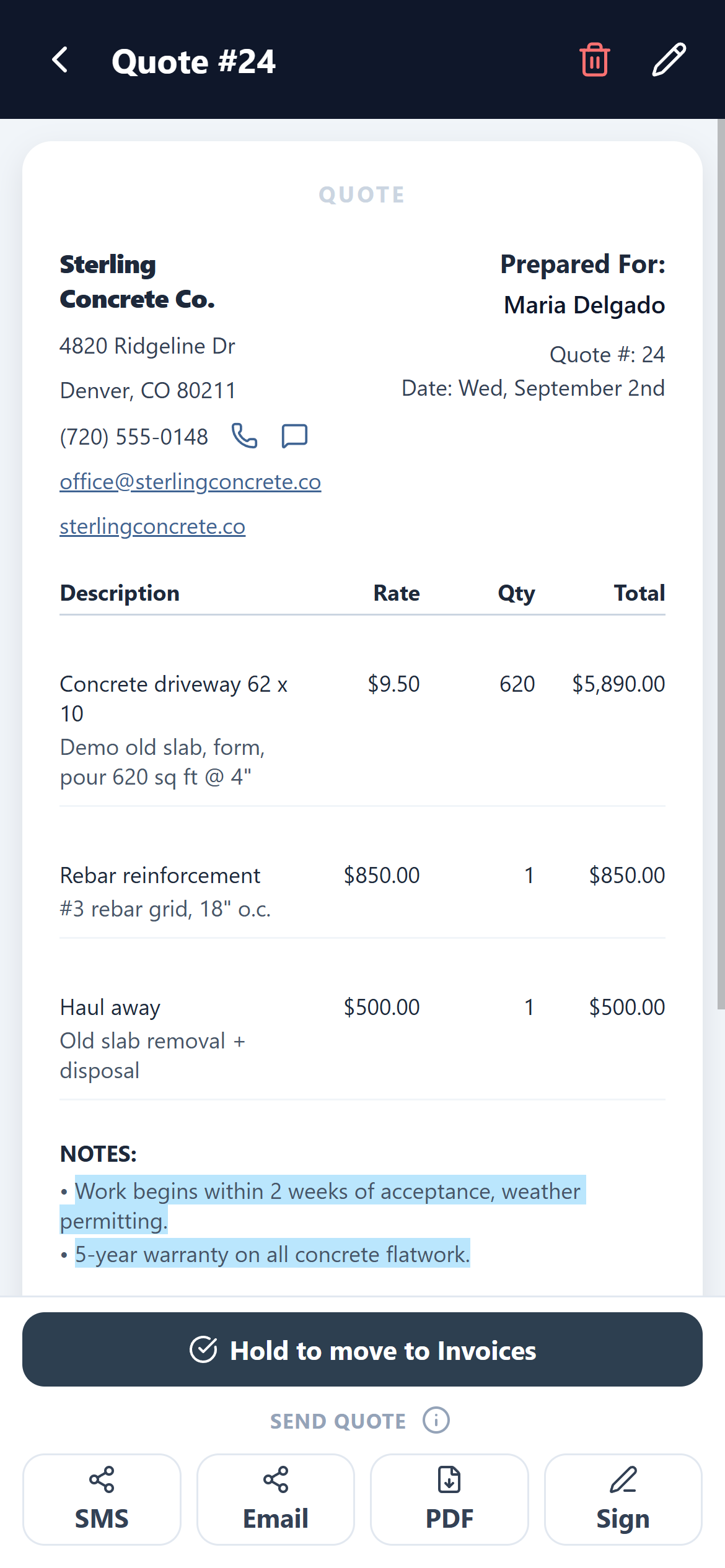Tap the Sign button

(x=623, y=1499)
